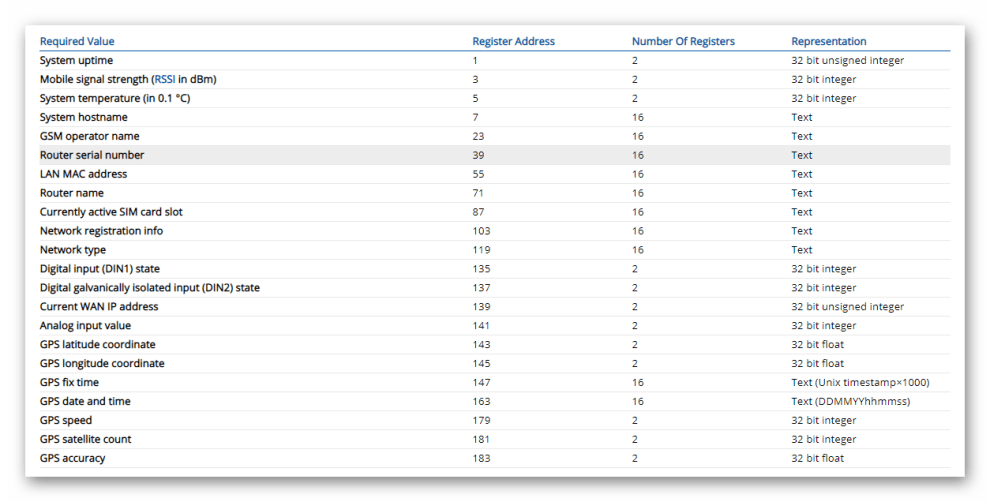The image size is (990, 502).
Task: Click register address 87 for SIM slot
Action: (478, 212)
